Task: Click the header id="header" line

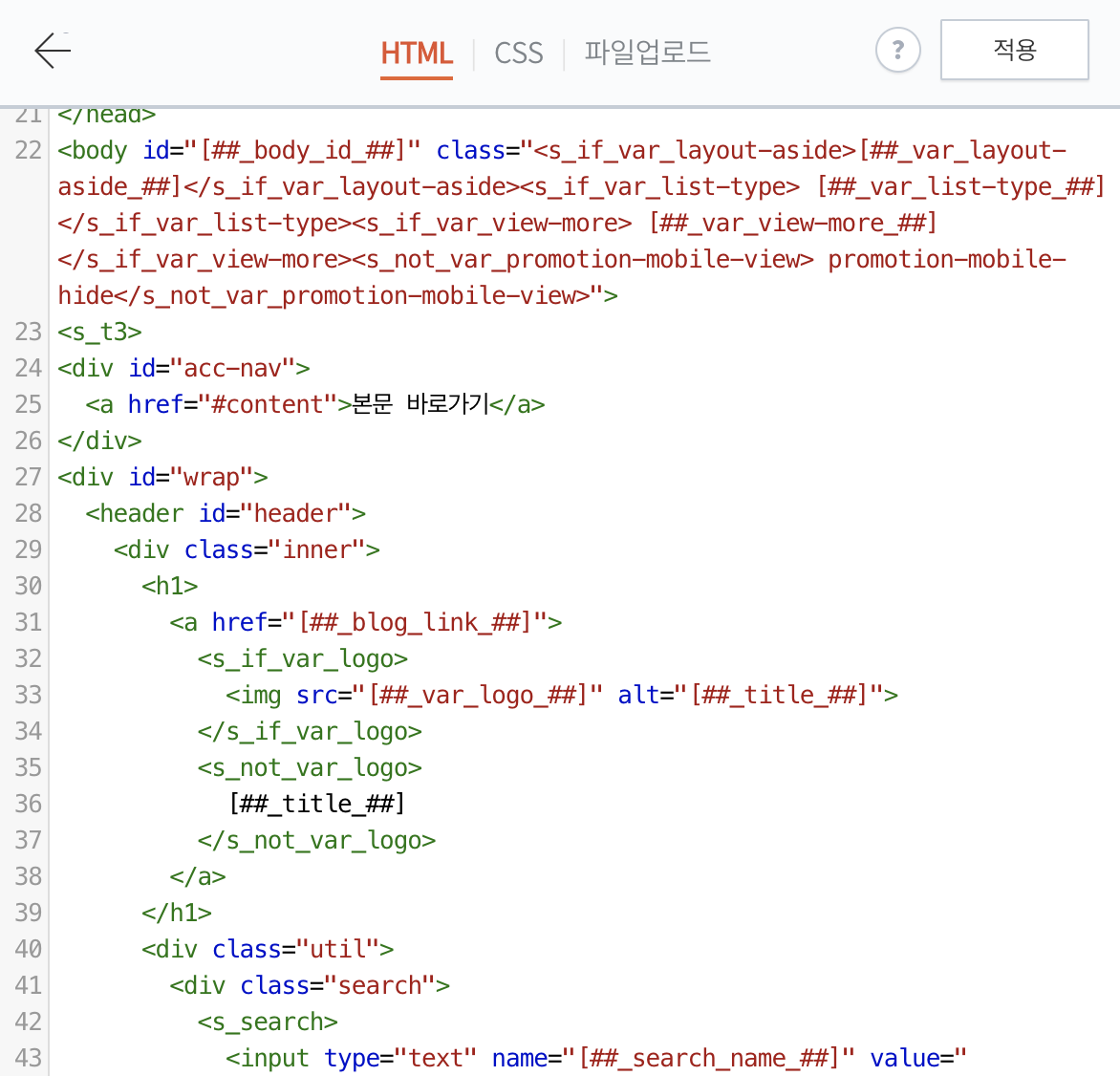Action: tap(226, 514)
